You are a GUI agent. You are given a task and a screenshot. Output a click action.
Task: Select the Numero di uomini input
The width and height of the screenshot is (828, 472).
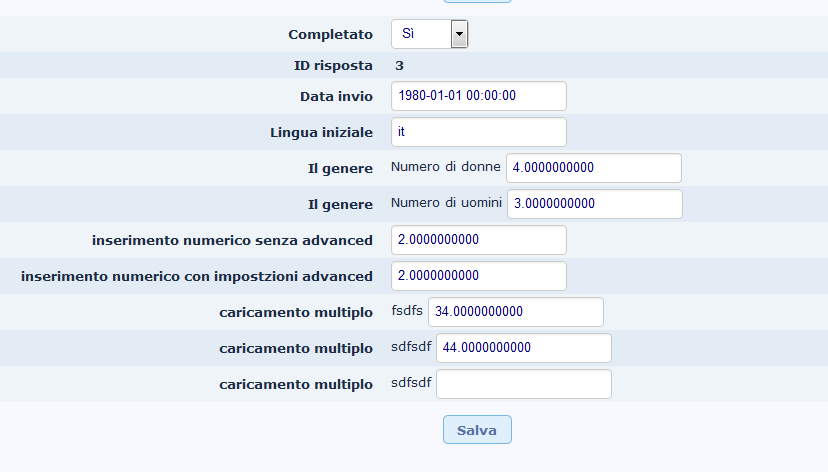pos(594,204)
